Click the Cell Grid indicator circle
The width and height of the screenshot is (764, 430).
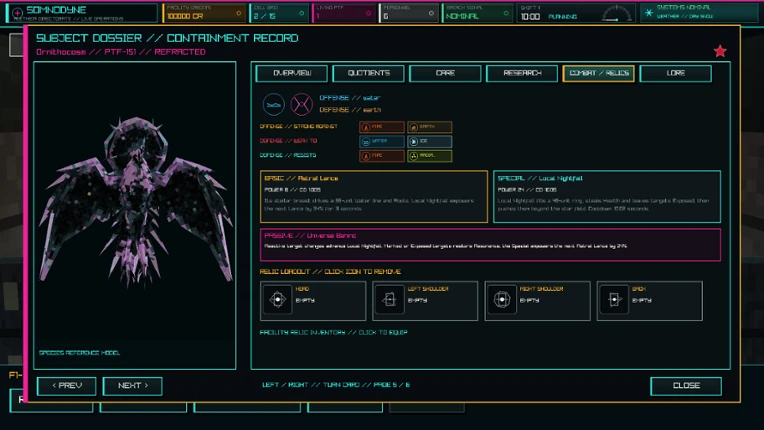(x=302, y=13)
